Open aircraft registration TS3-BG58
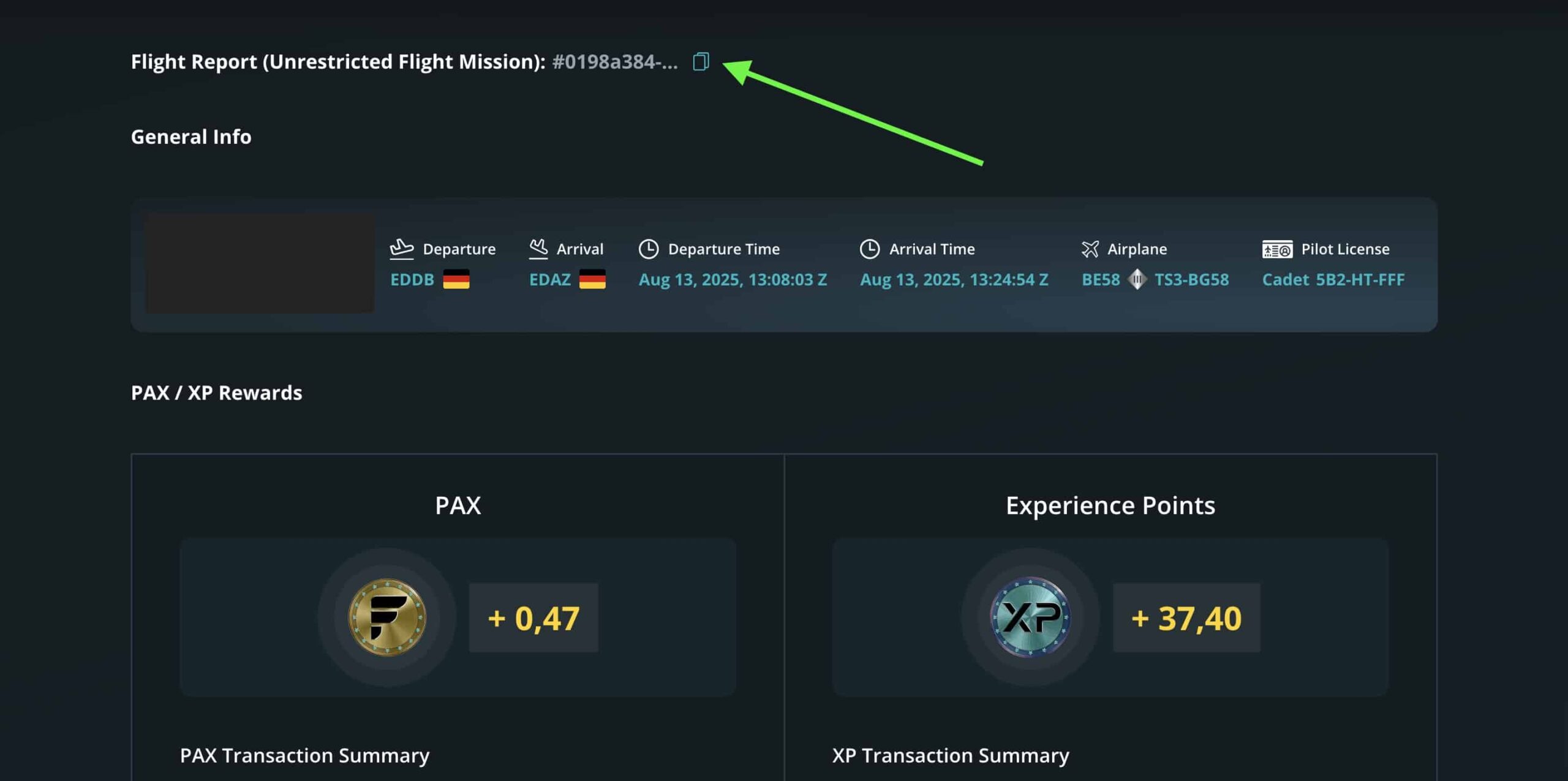 pos(1191,279)
